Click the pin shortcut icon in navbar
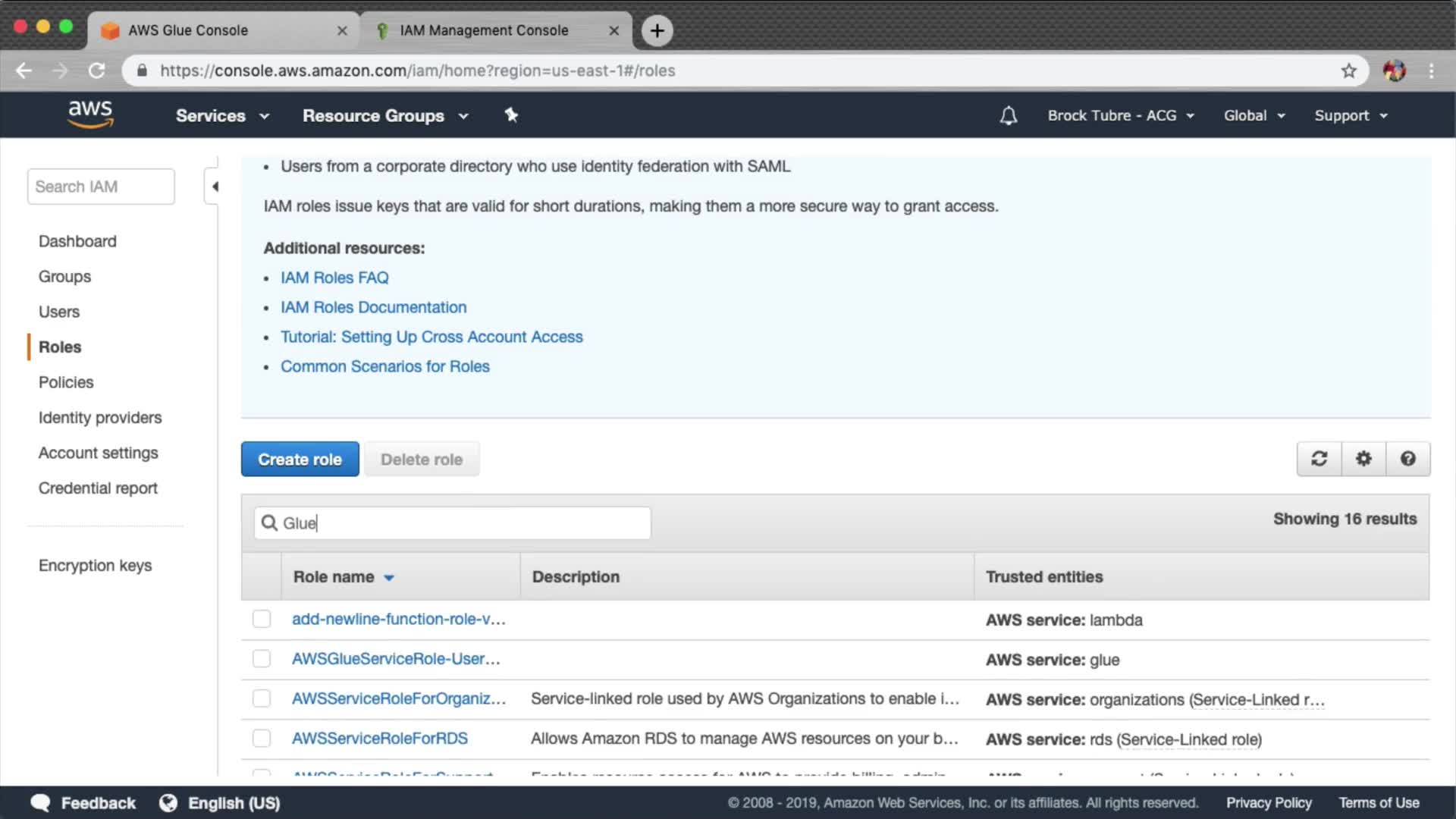The image size is (1456, 819). [511, 115]
